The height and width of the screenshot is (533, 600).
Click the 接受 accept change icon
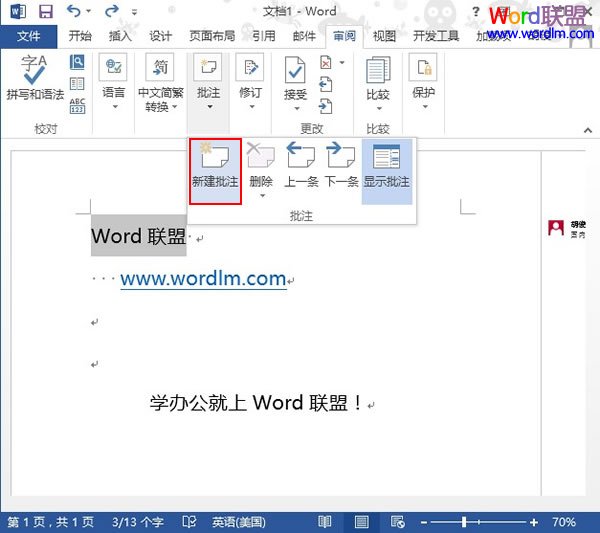click(x=295, y=70)
